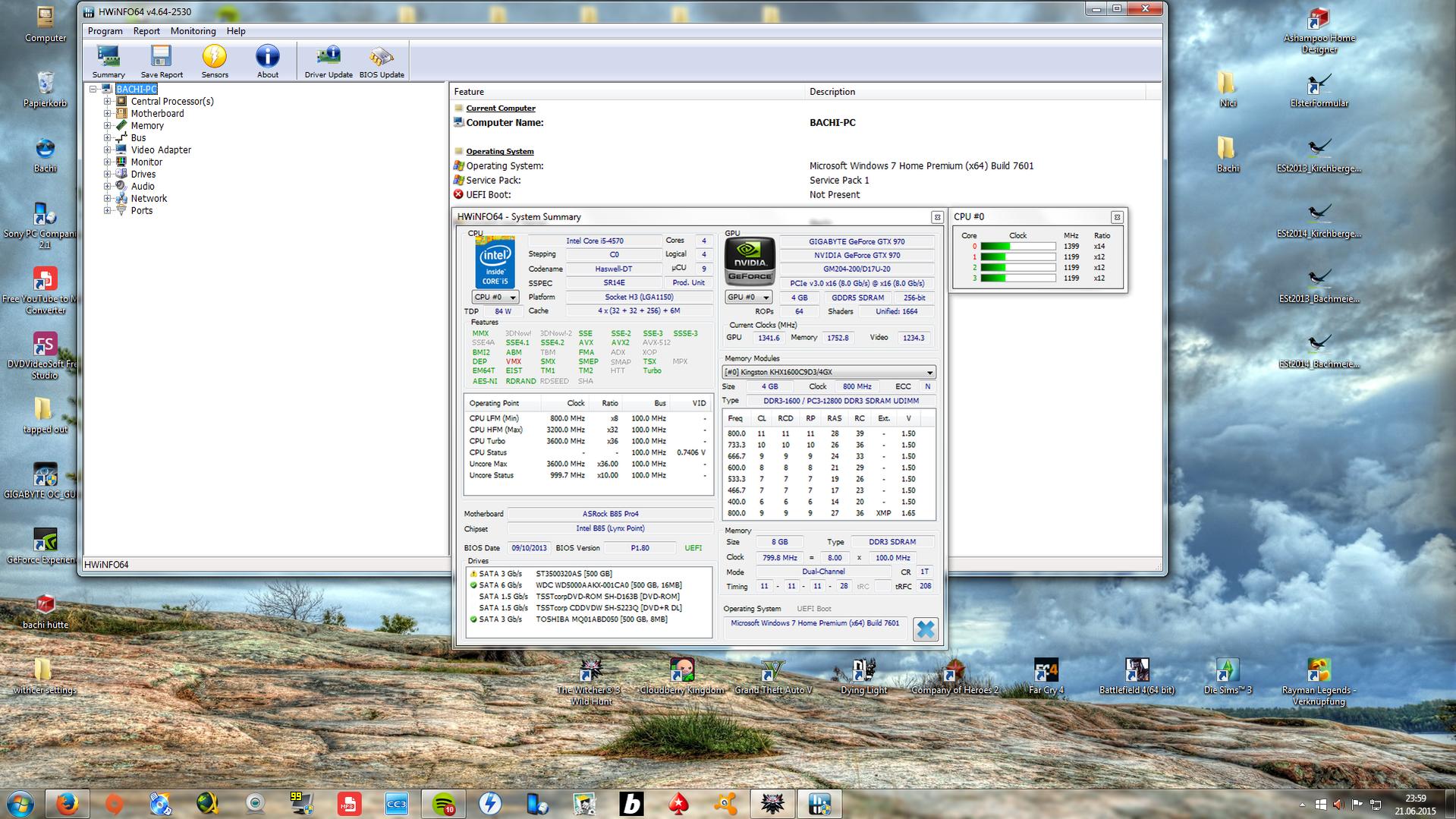Click the Windows Start button

[20, 804]
